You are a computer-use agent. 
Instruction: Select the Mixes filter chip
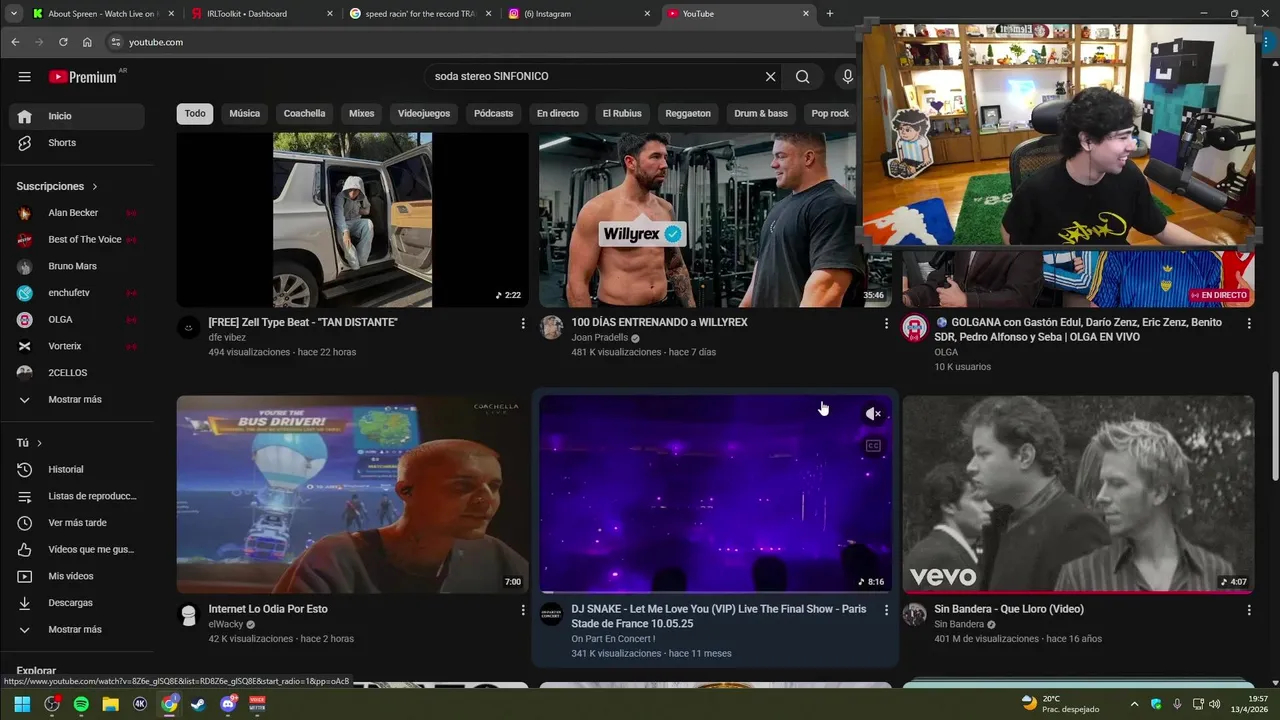coord(361,113)
